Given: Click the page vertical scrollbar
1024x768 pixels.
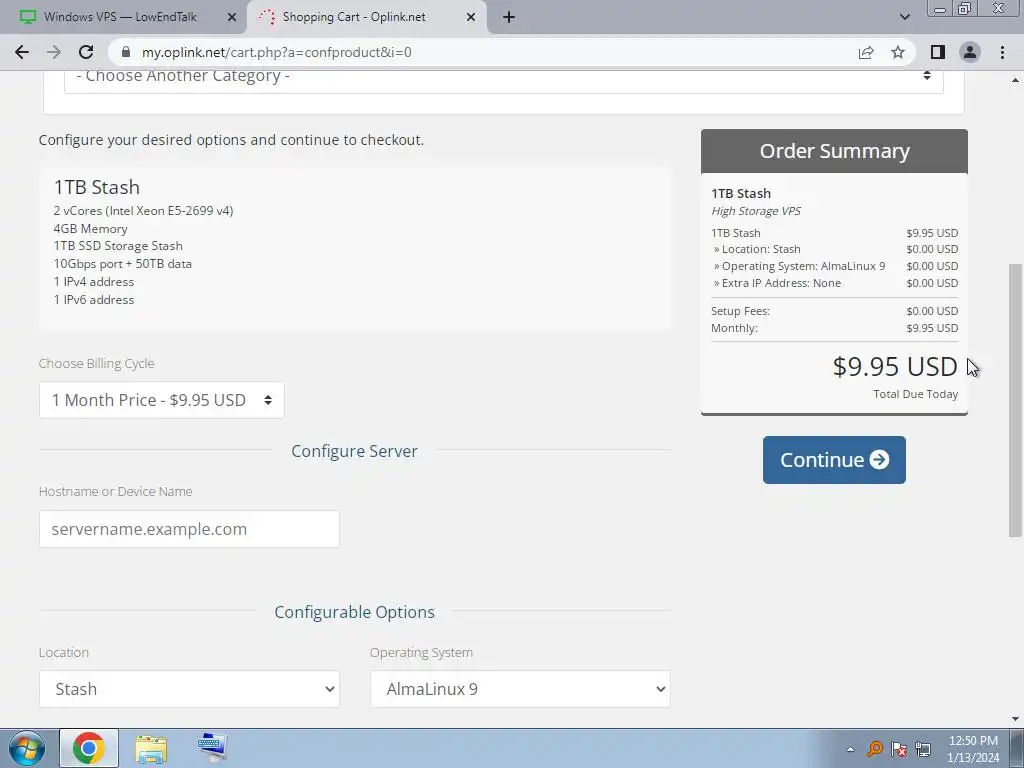Looking at the screenshot, I should coord(1015,400).
